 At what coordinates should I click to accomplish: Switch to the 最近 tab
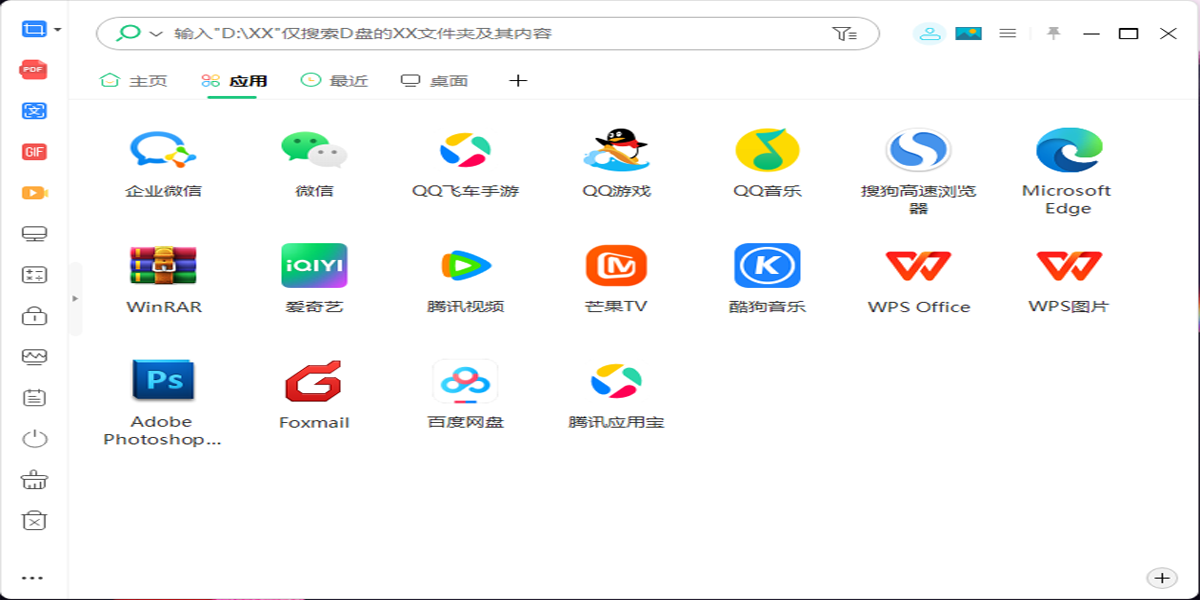pos(335,81)
